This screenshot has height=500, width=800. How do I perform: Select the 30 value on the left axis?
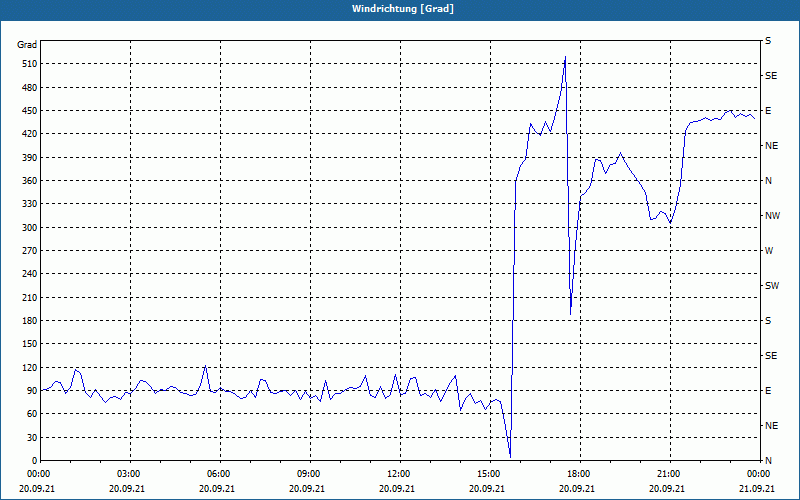coord(31,437)
